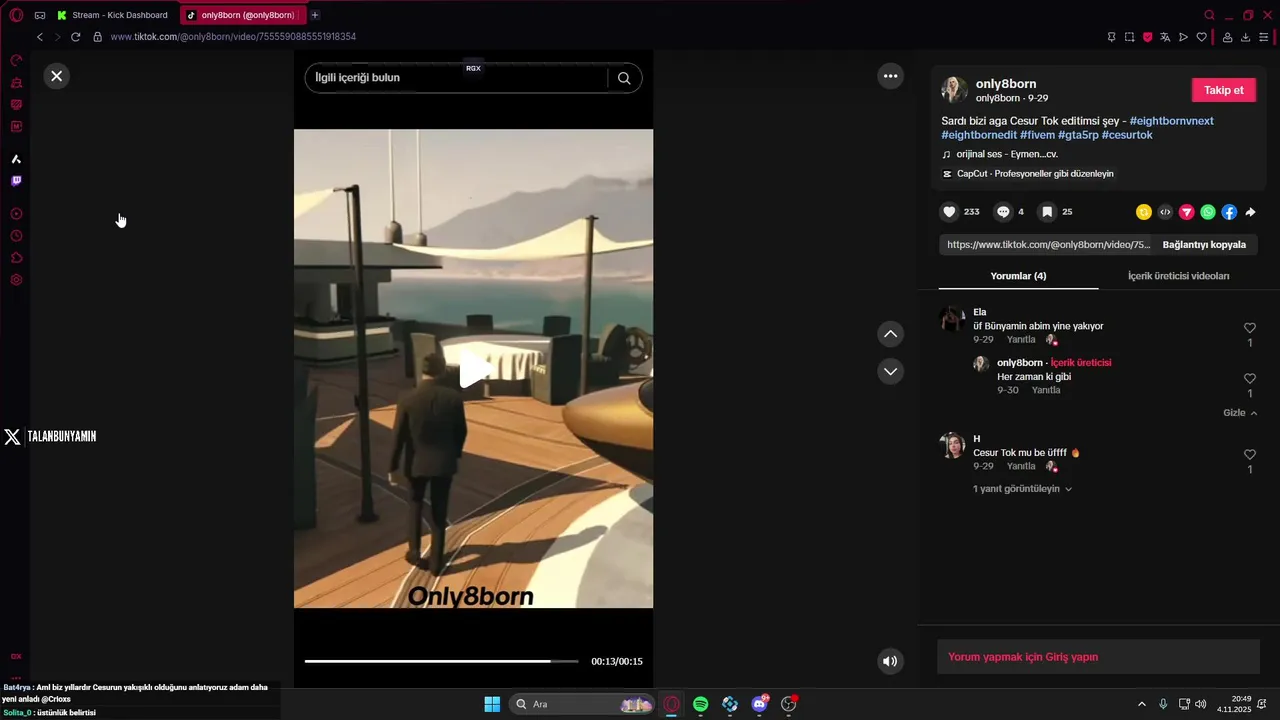Like only8born's 'Her zaman ki gibi' reply
This screenshot has height=720, width=1280.
pyautogui.click(x=1249, y=379)
